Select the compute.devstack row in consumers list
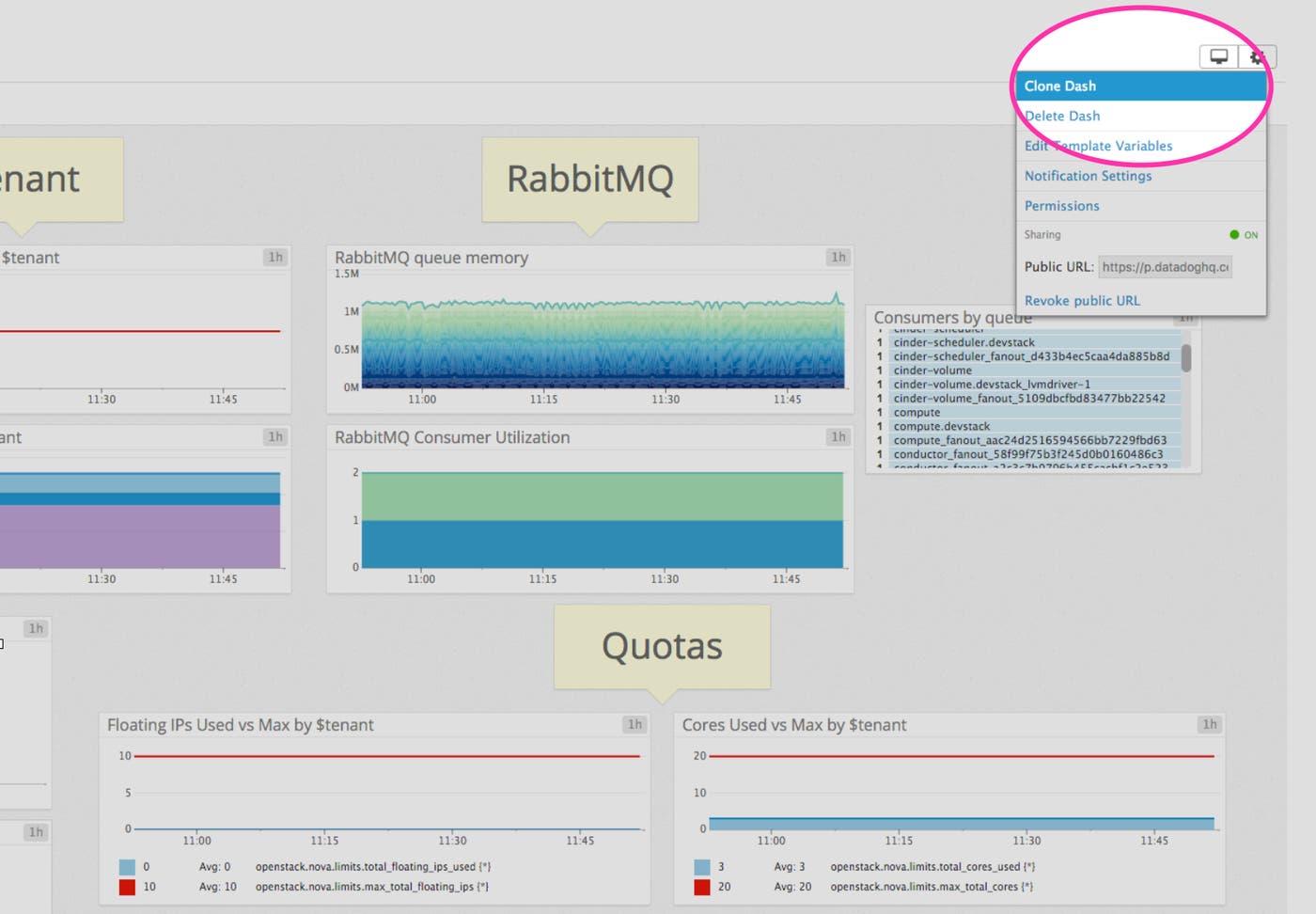 tap(941, 426)
